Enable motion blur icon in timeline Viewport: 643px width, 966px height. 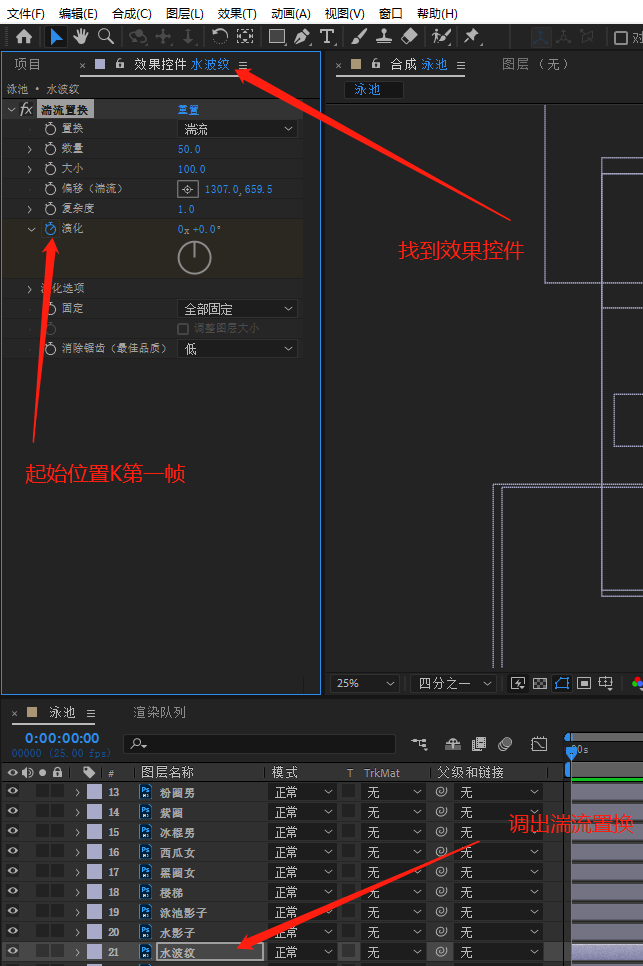(x=505, y=744)
